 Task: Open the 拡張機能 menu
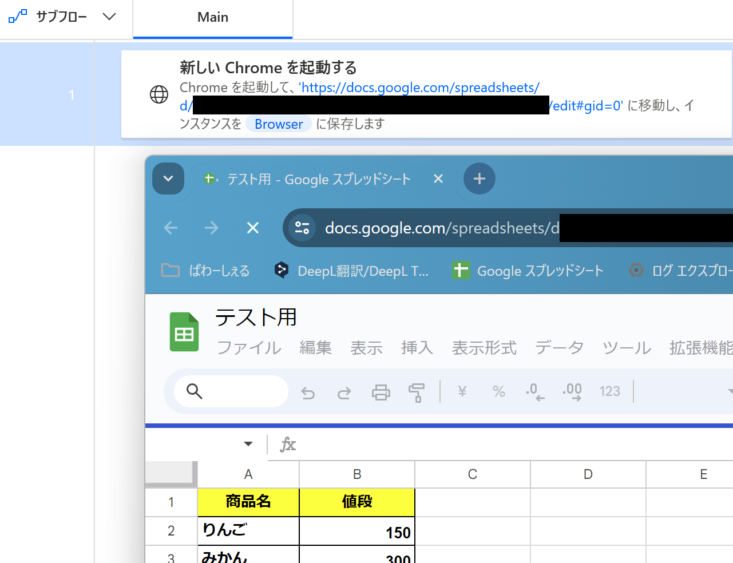701,348
